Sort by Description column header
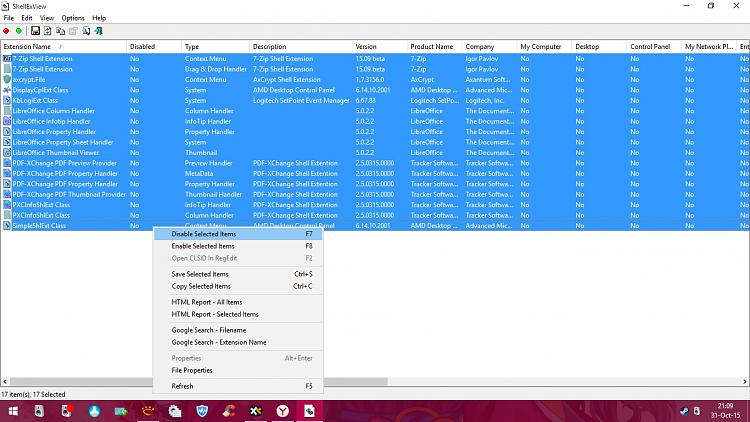This screenshot has height=422, width=750. (x=300, y=46)
